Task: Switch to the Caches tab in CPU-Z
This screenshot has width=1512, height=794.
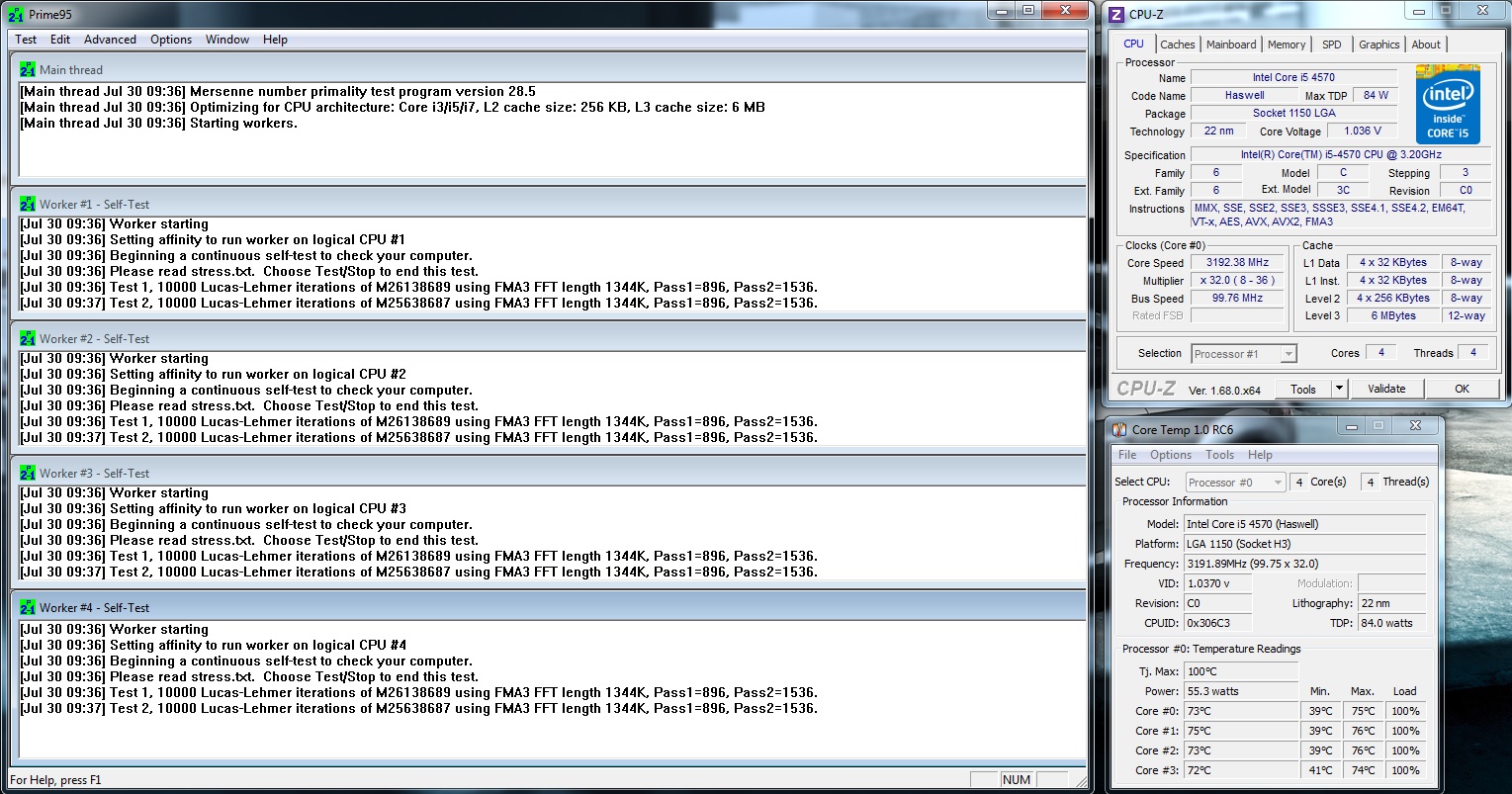Action: point(1177,44)
